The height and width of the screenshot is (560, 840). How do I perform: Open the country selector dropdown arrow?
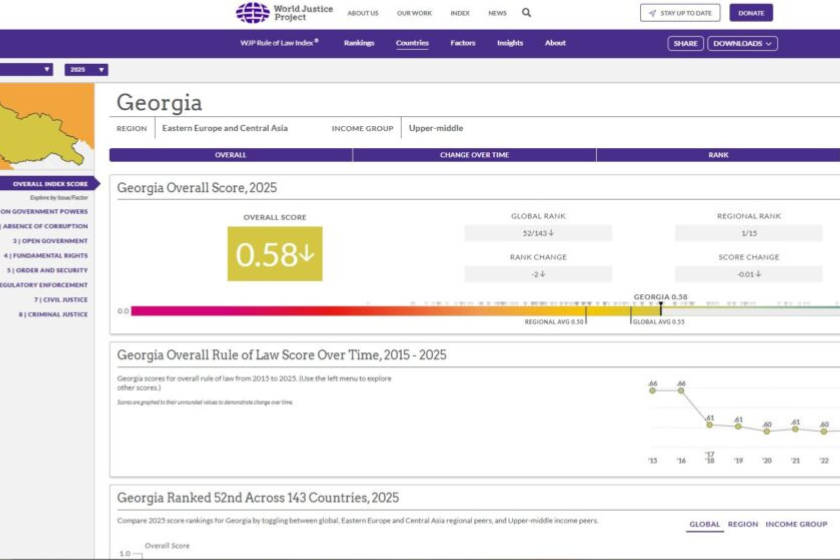47,70
